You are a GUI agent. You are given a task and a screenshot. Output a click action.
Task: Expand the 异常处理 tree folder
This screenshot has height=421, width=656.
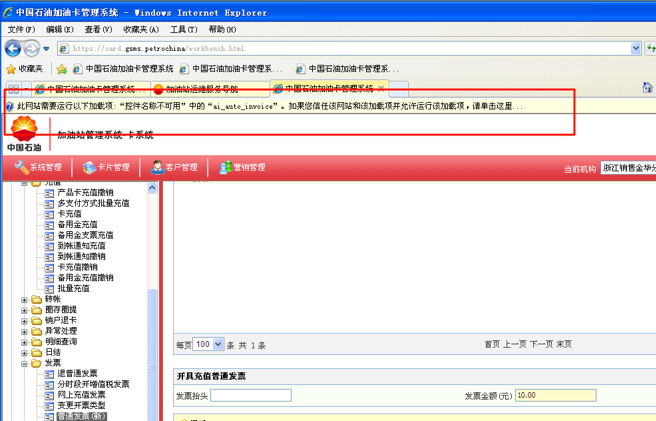pos(25,331)
